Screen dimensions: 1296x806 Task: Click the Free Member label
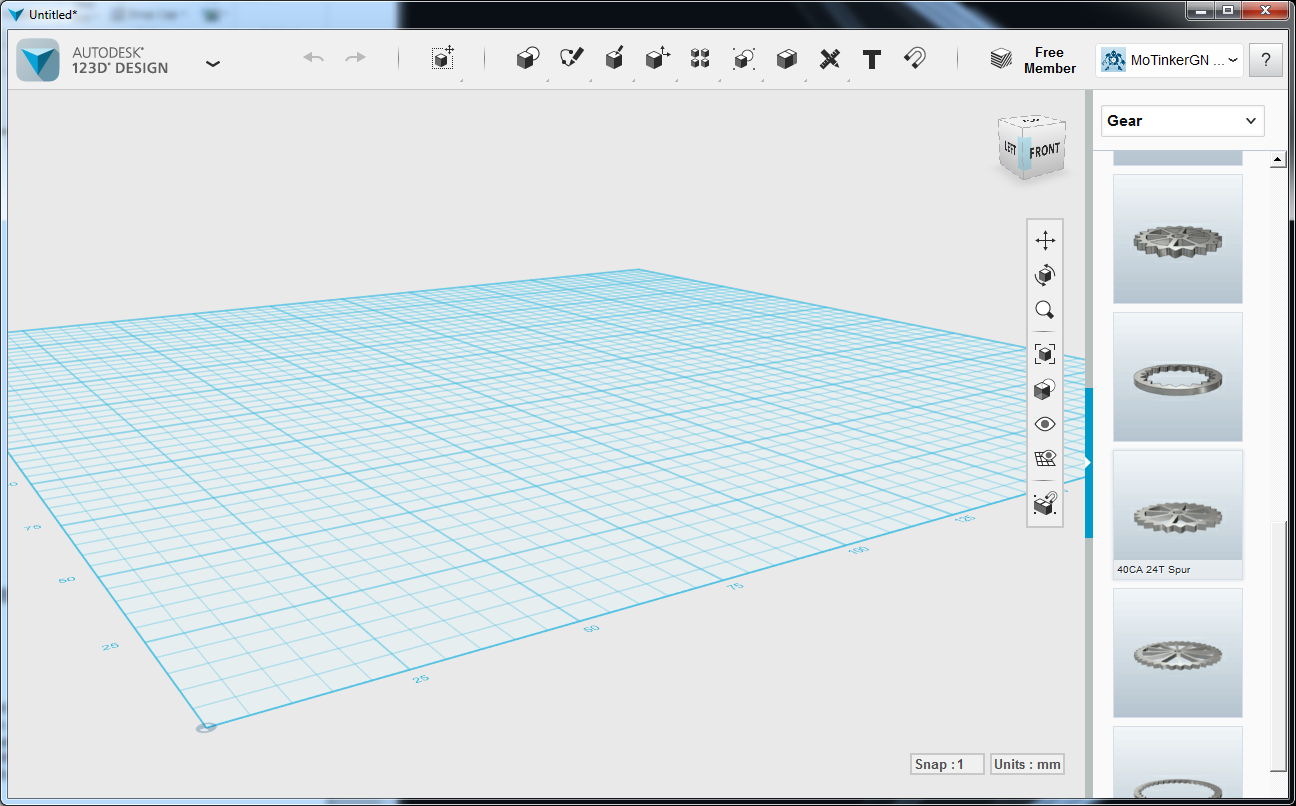coord(1050,60)
